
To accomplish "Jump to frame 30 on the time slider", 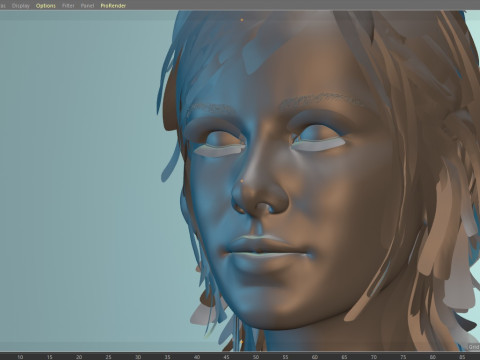I will click(x=138, y=357).
